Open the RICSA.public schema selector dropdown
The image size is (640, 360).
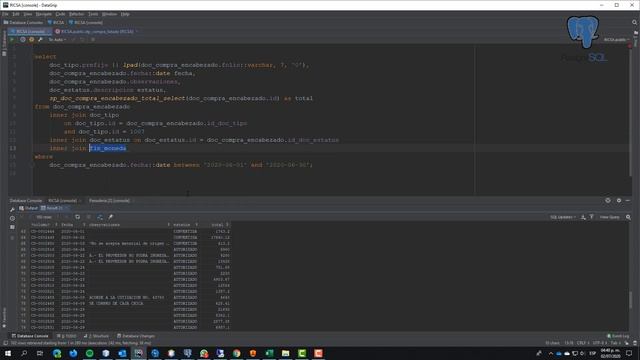[x=616, y=40]
